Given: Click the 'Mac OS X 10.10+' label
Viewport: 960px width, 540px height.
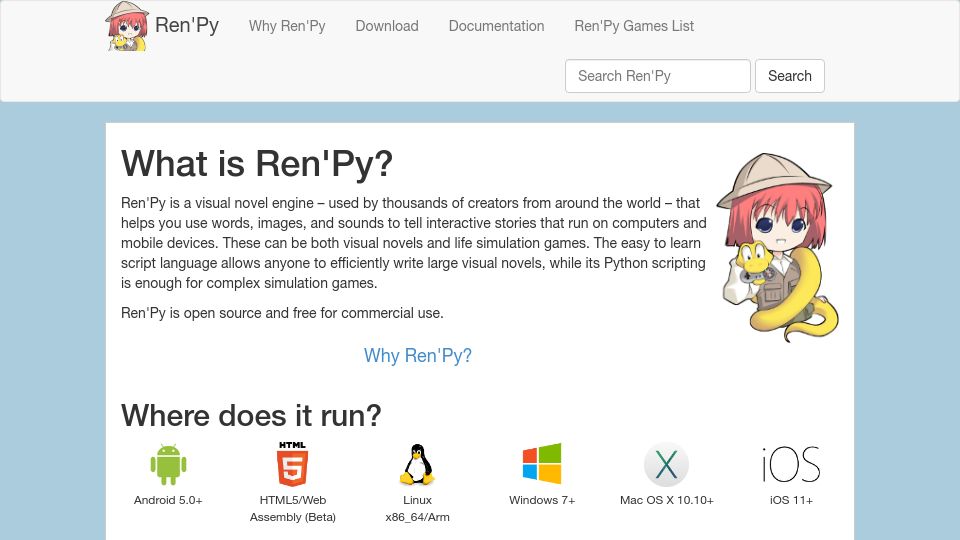Looking at the screenshot, I should pos(667,500).
